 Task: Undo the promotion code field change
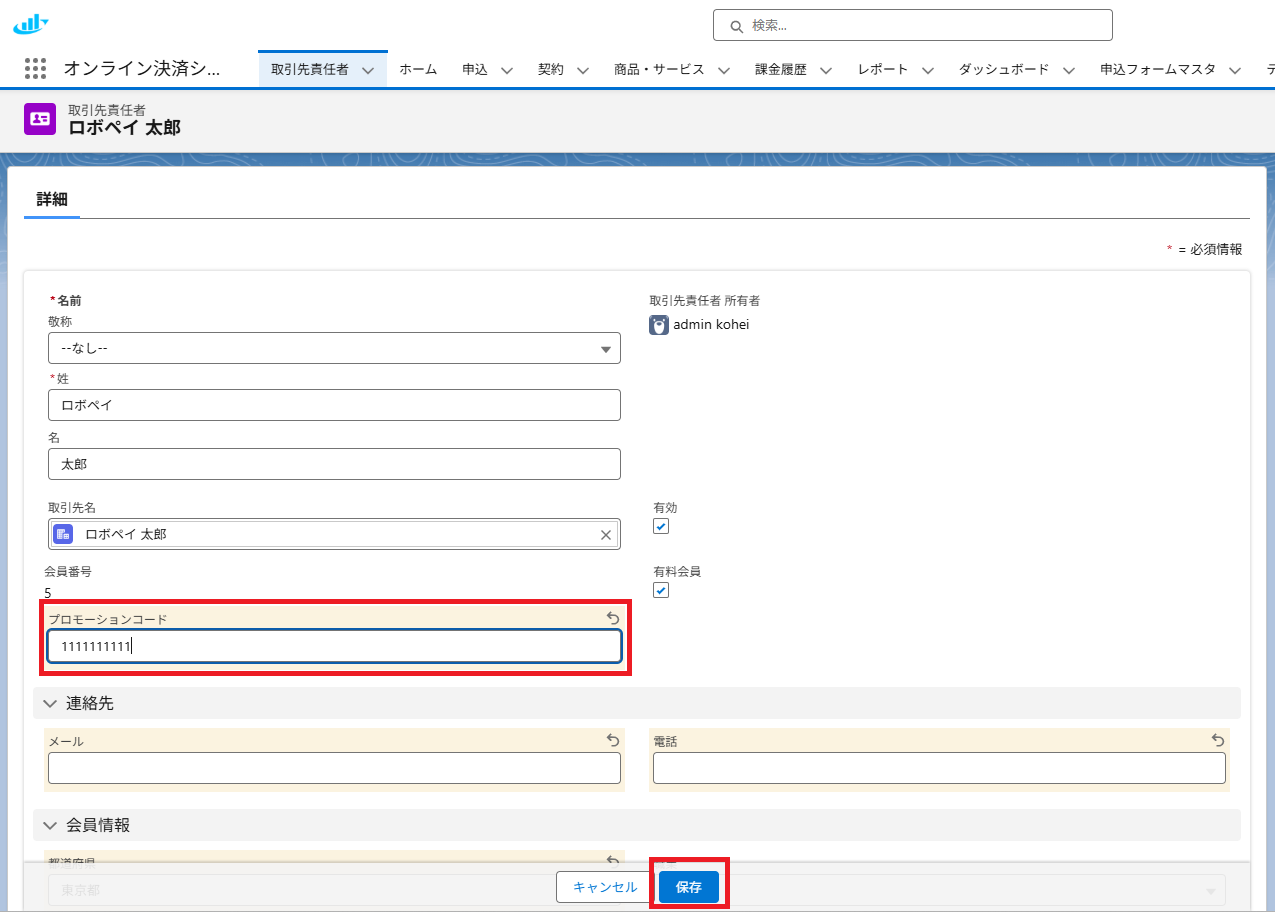coord(613,619)
